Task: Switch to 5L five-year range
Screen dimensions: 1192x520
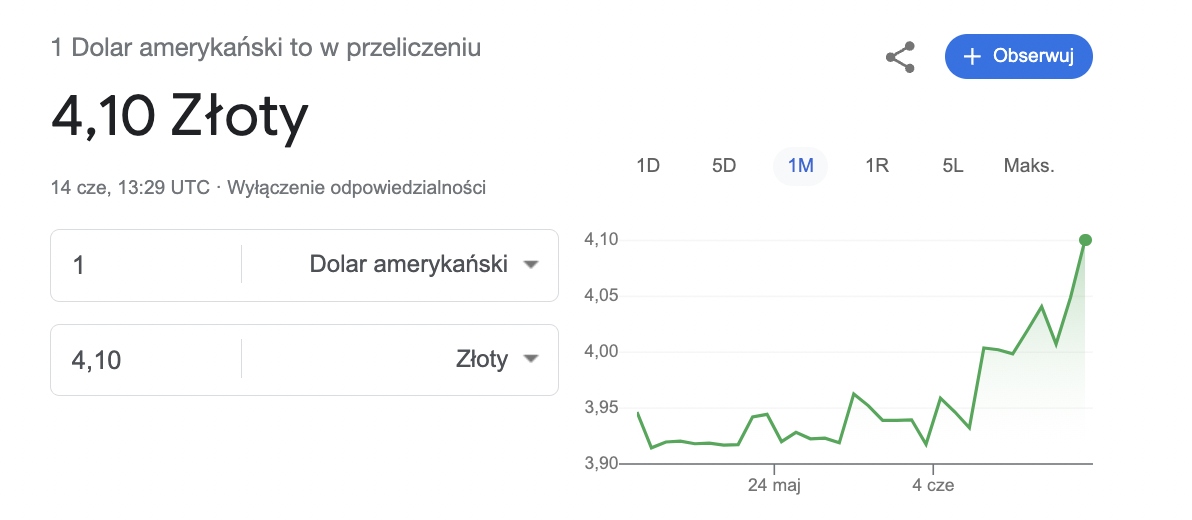Action: [x=953, y=166]
